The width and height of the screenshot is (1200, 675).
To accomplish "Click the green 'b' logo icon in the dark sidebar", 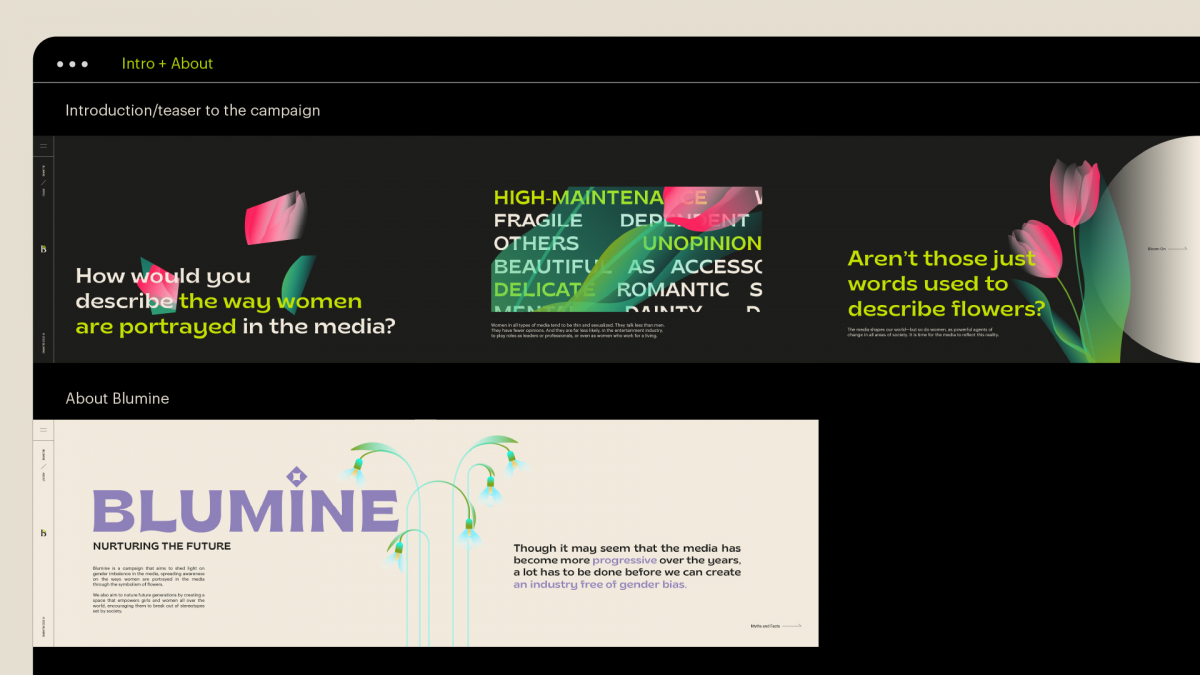I will [x=43, y=248].
